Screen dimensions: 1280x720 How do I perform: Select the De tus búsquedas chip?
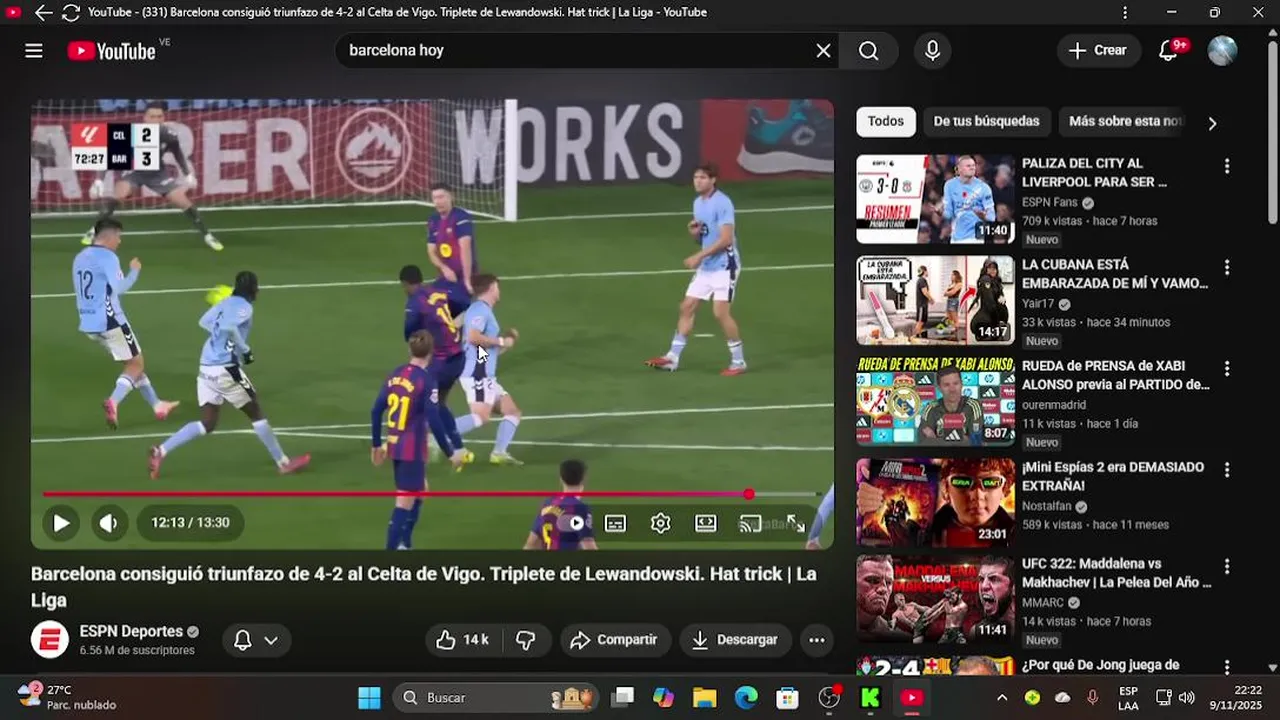986,121
